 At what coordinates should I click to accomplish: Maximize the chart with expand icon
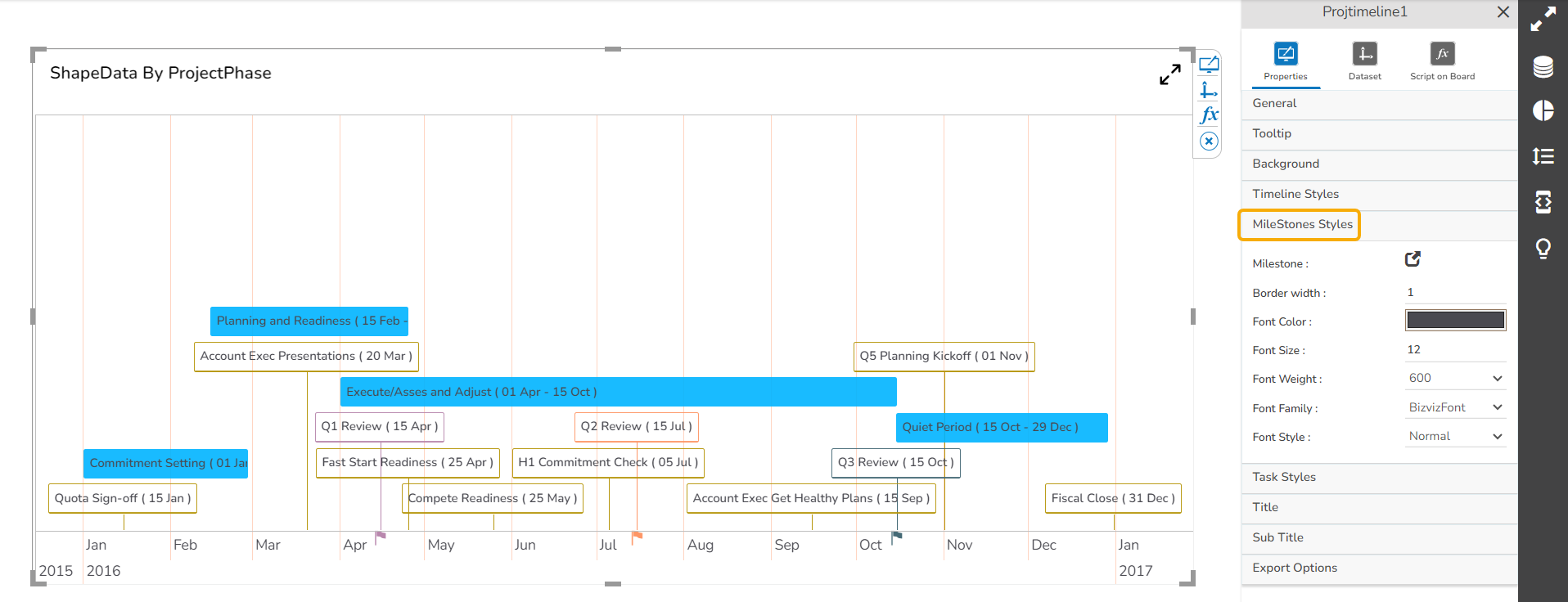[1169, 74]
